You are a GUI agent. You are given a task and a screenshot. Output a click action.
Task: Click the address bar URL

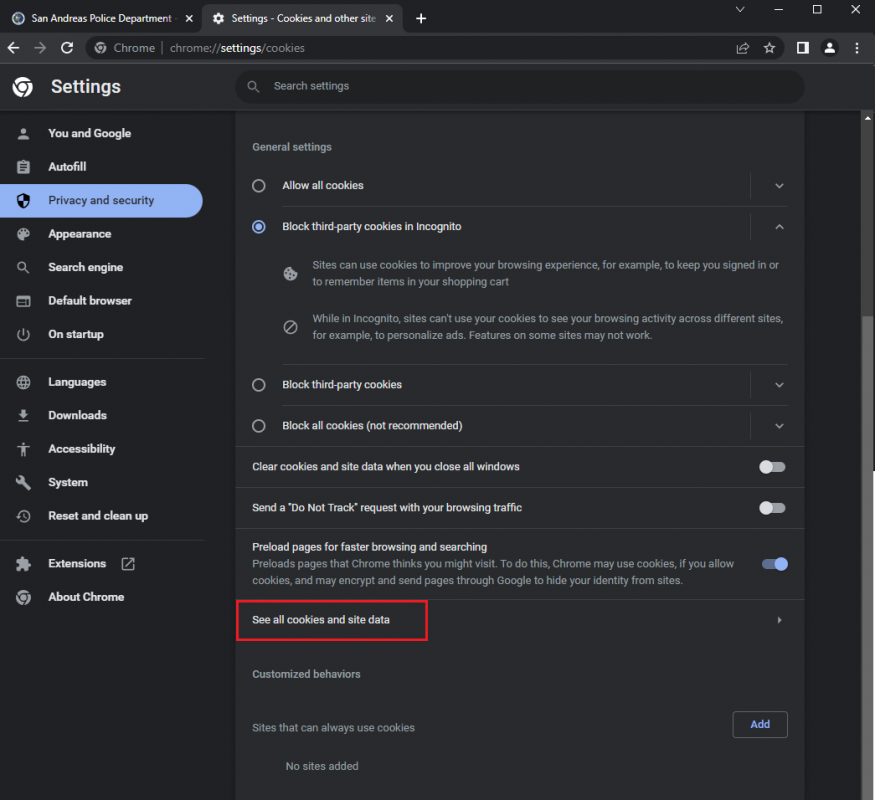tap(237, 48)
